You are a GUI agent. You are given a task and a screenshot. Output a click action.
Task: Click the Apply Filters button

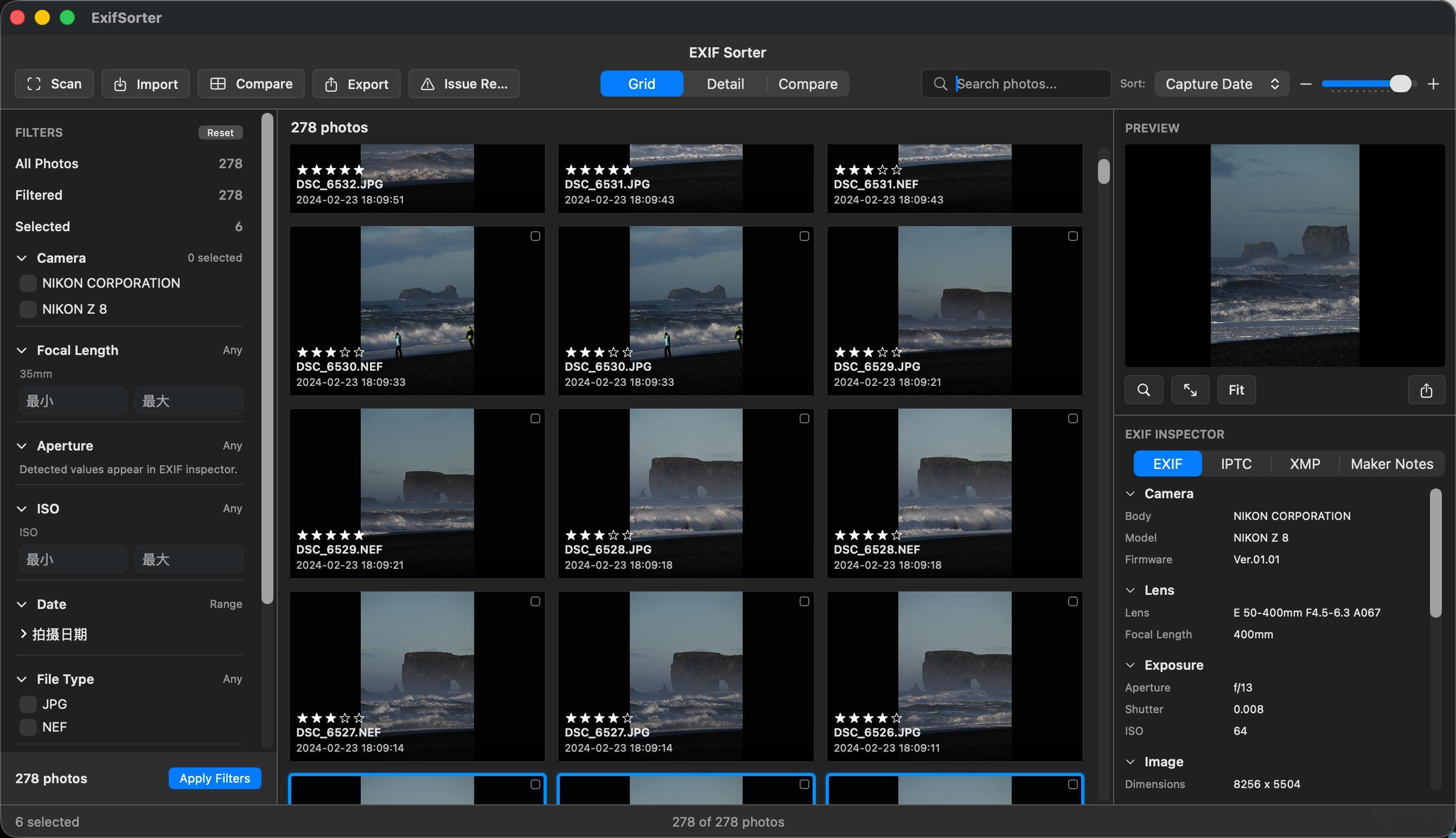pyautogui.click(x=215, y=778)
